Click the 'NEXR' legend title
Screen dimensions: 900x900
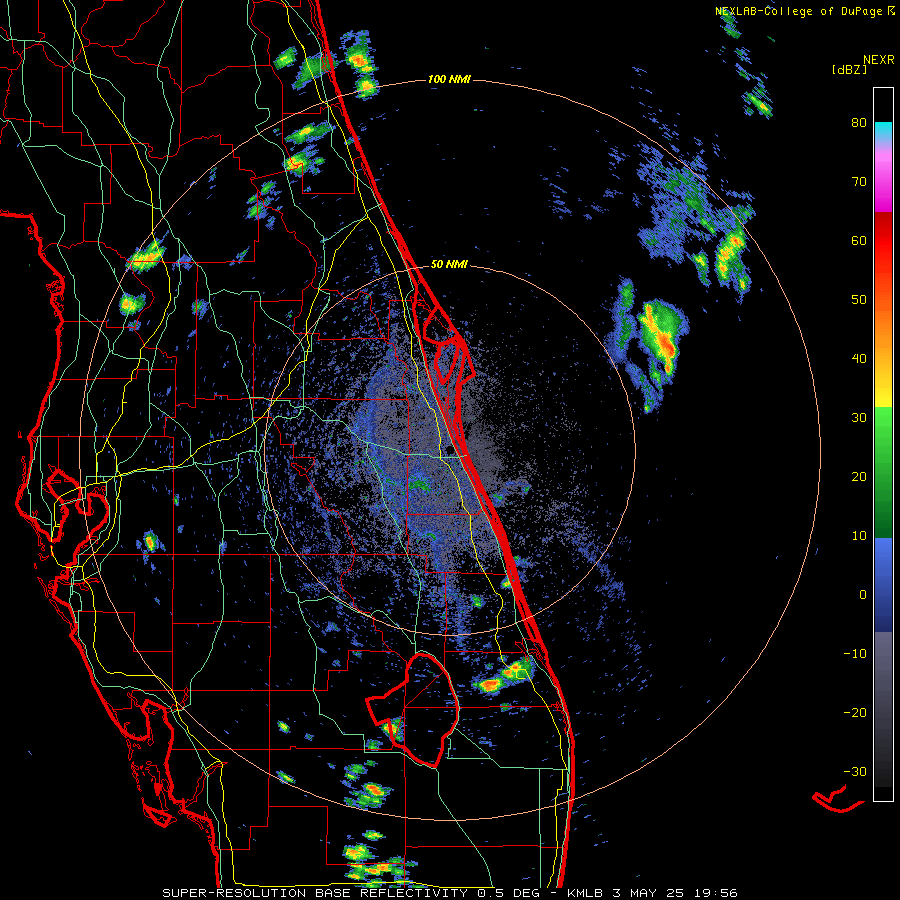point(878,60)
